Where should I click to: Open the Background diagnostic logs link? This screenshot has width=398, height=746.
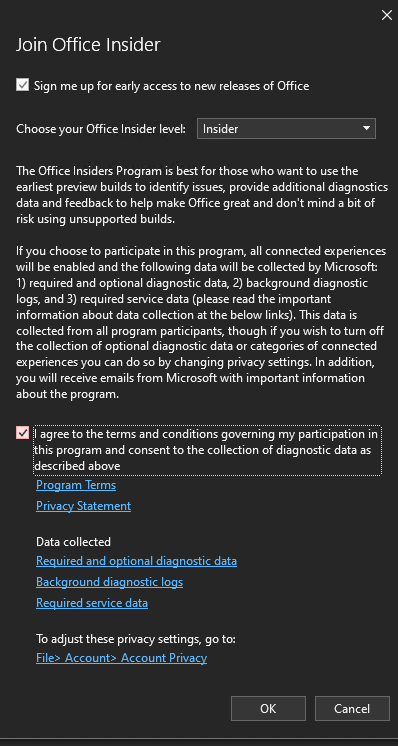click(x=109, y=582)
